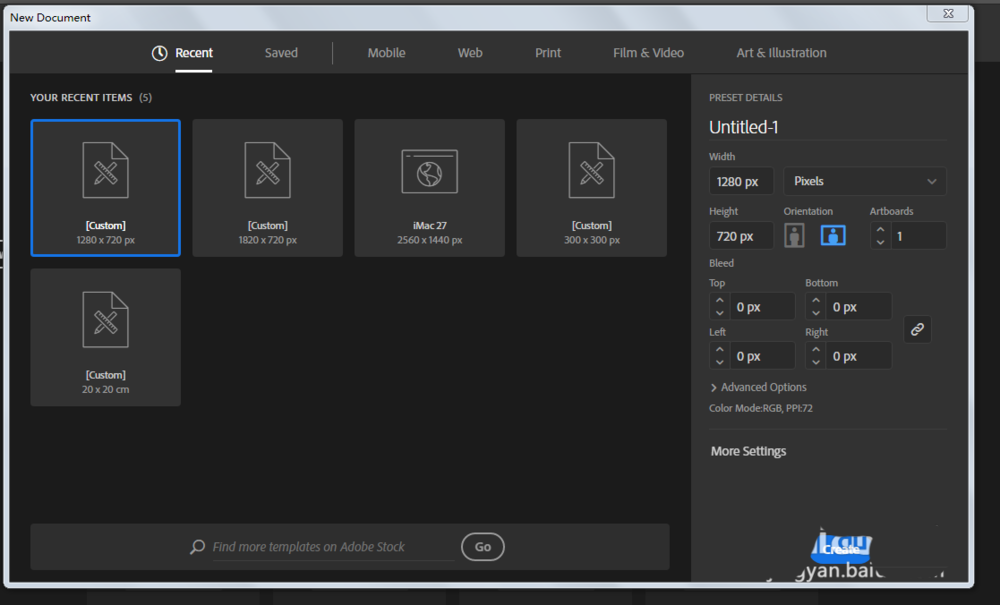Open the Web presets tab
This screenshot has width=1000, height=605.
tap(470, 53)
